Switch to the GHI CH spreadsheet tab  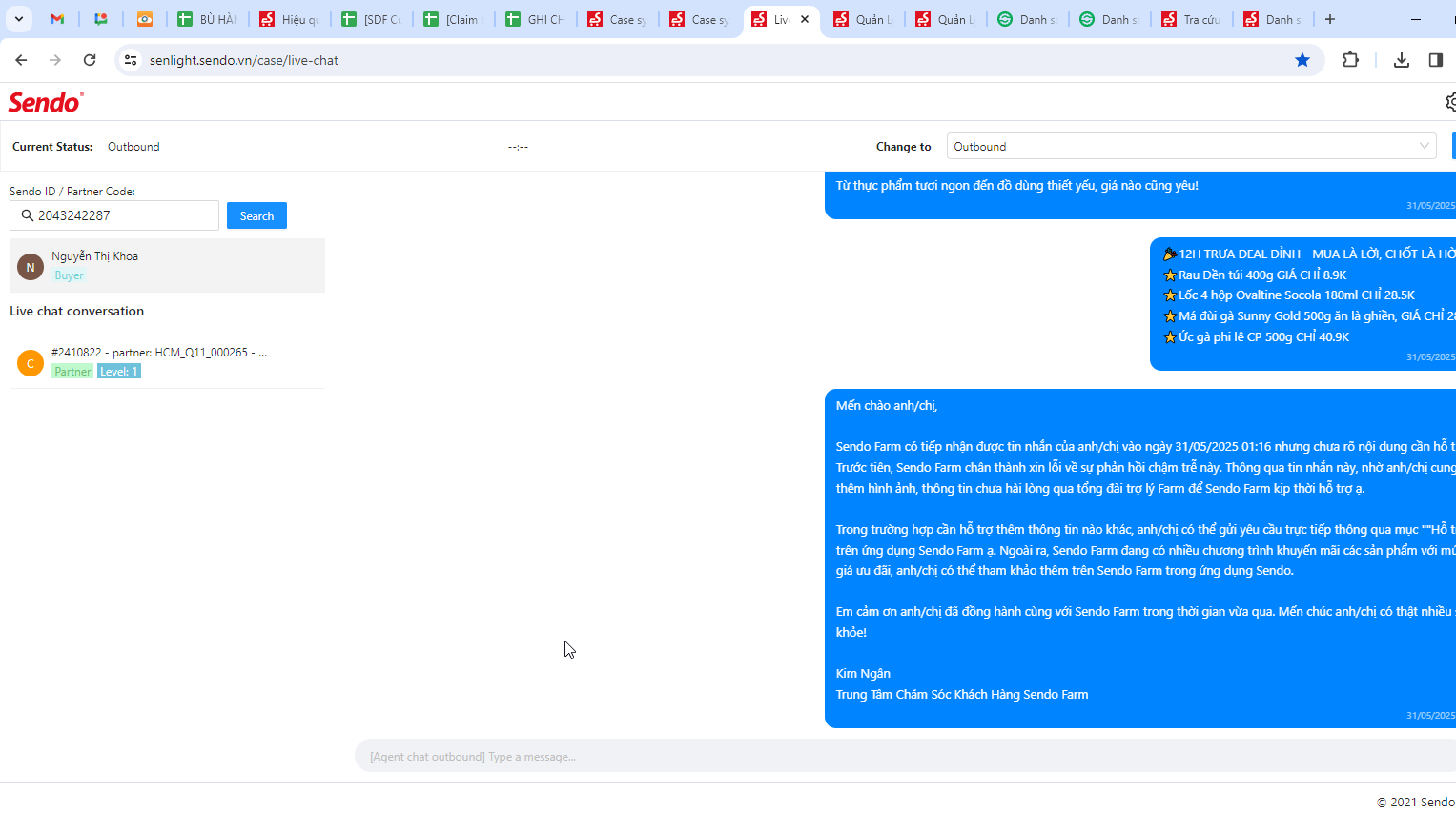click(536, 19)
